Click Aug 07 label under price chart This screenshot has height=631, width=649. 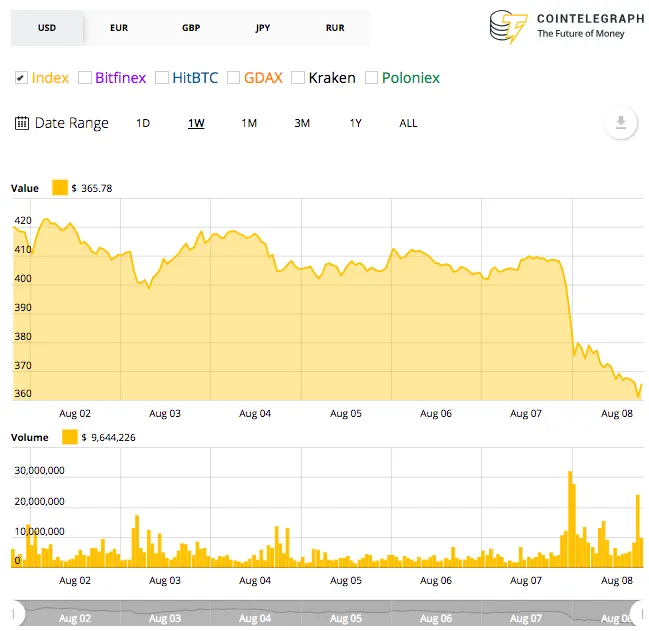pos(526,413)
